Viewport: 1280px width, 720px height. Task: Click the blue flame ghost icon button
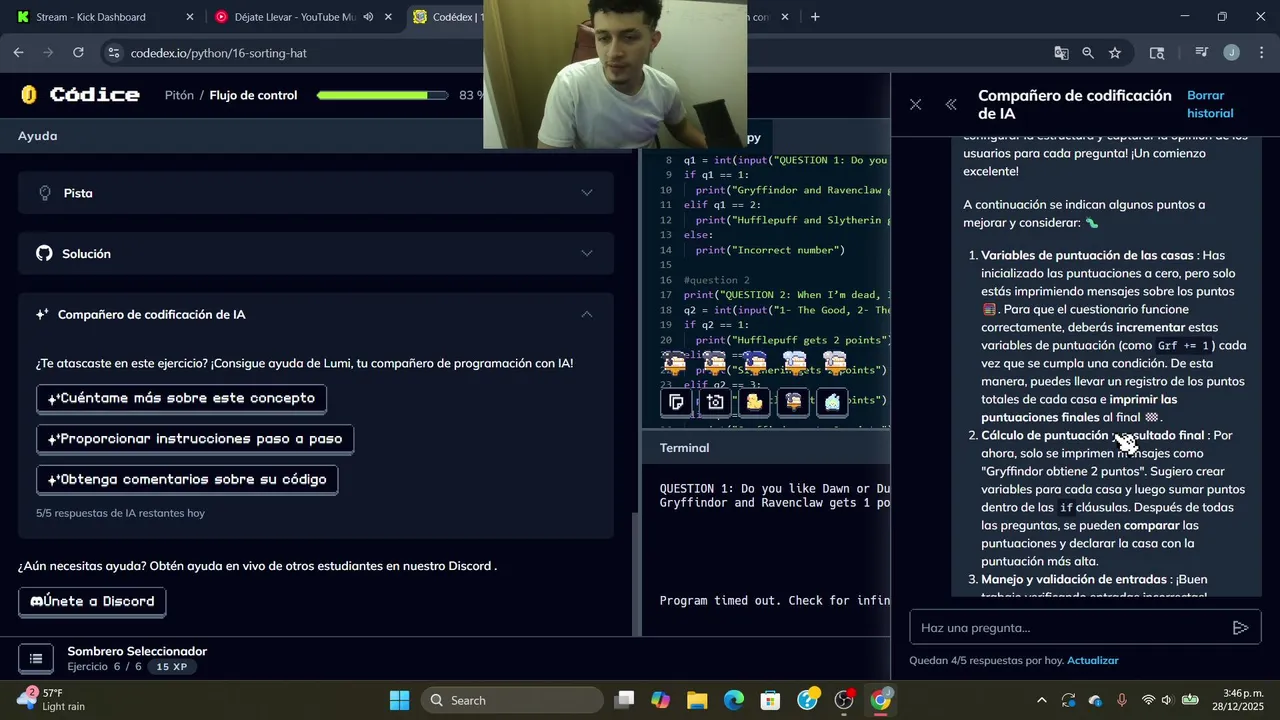[832, 402]
